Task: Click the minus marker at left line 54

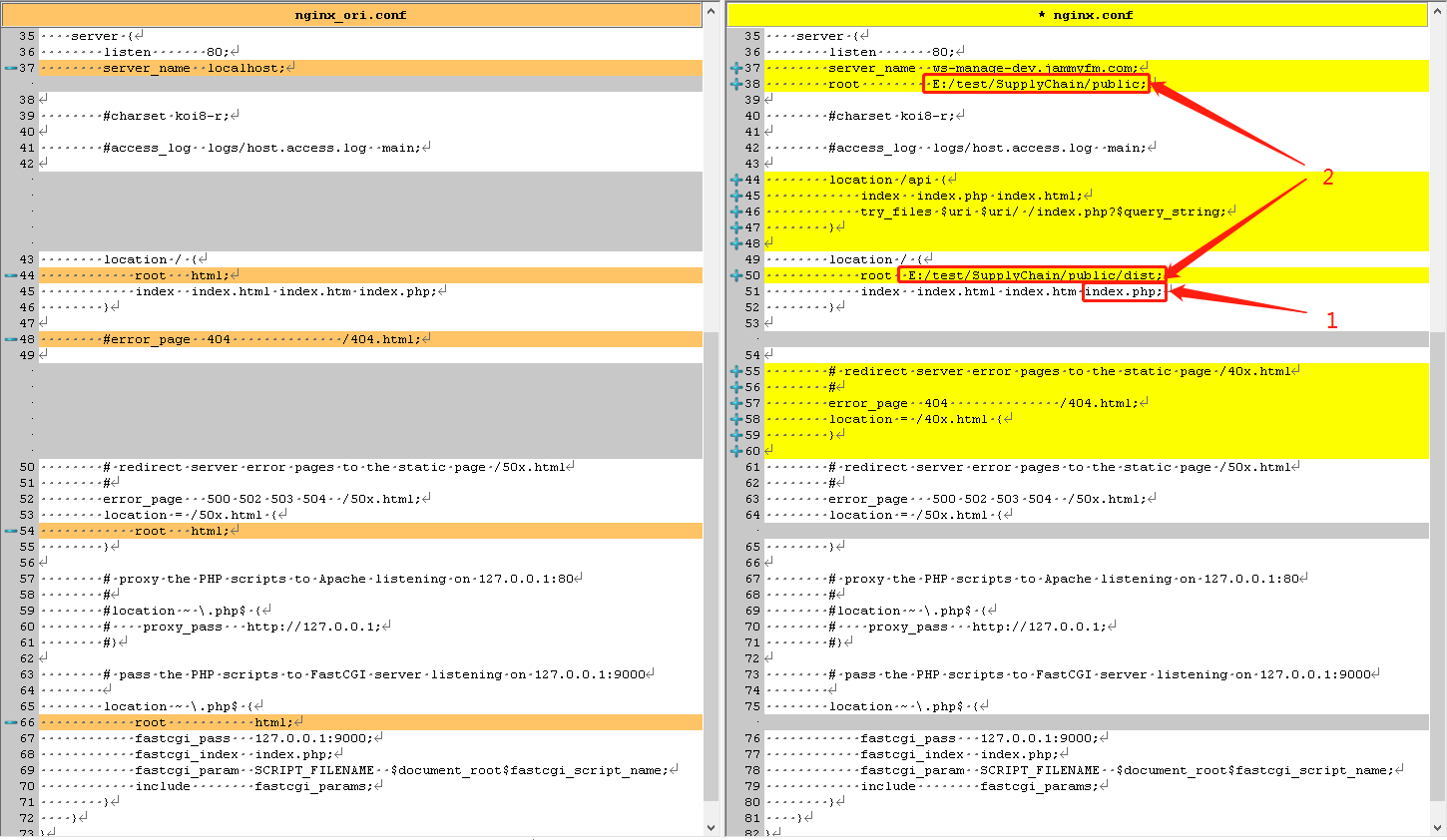Action: point(11,531)
